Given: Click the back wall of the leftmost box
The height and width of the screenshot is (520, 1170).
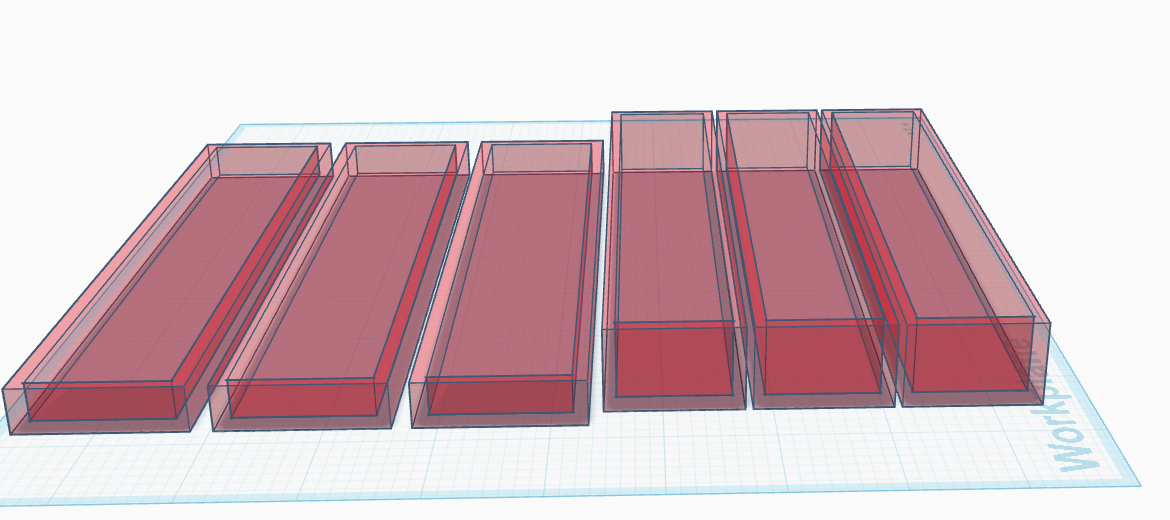Looking at the screenshot, I should [x=267, y=160].
